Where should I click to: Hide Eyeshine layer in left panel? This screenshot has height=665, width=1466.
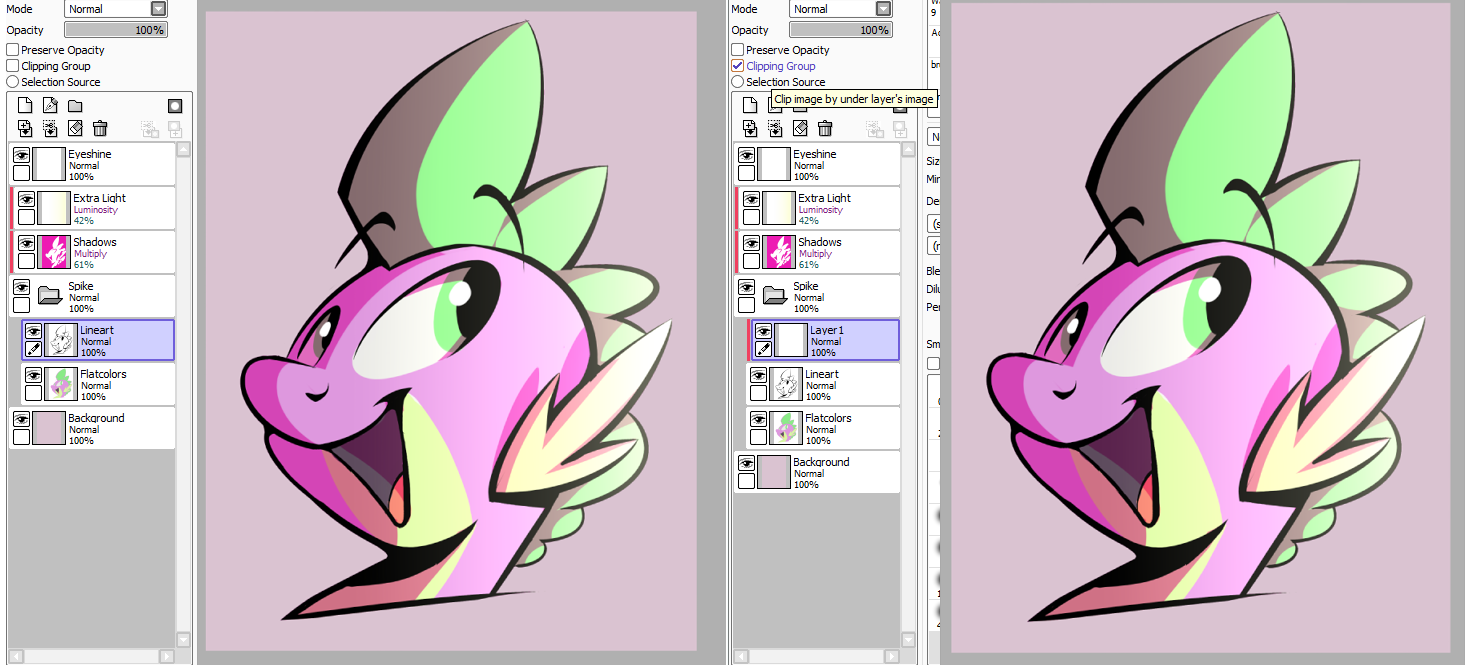tap(21, 156)
